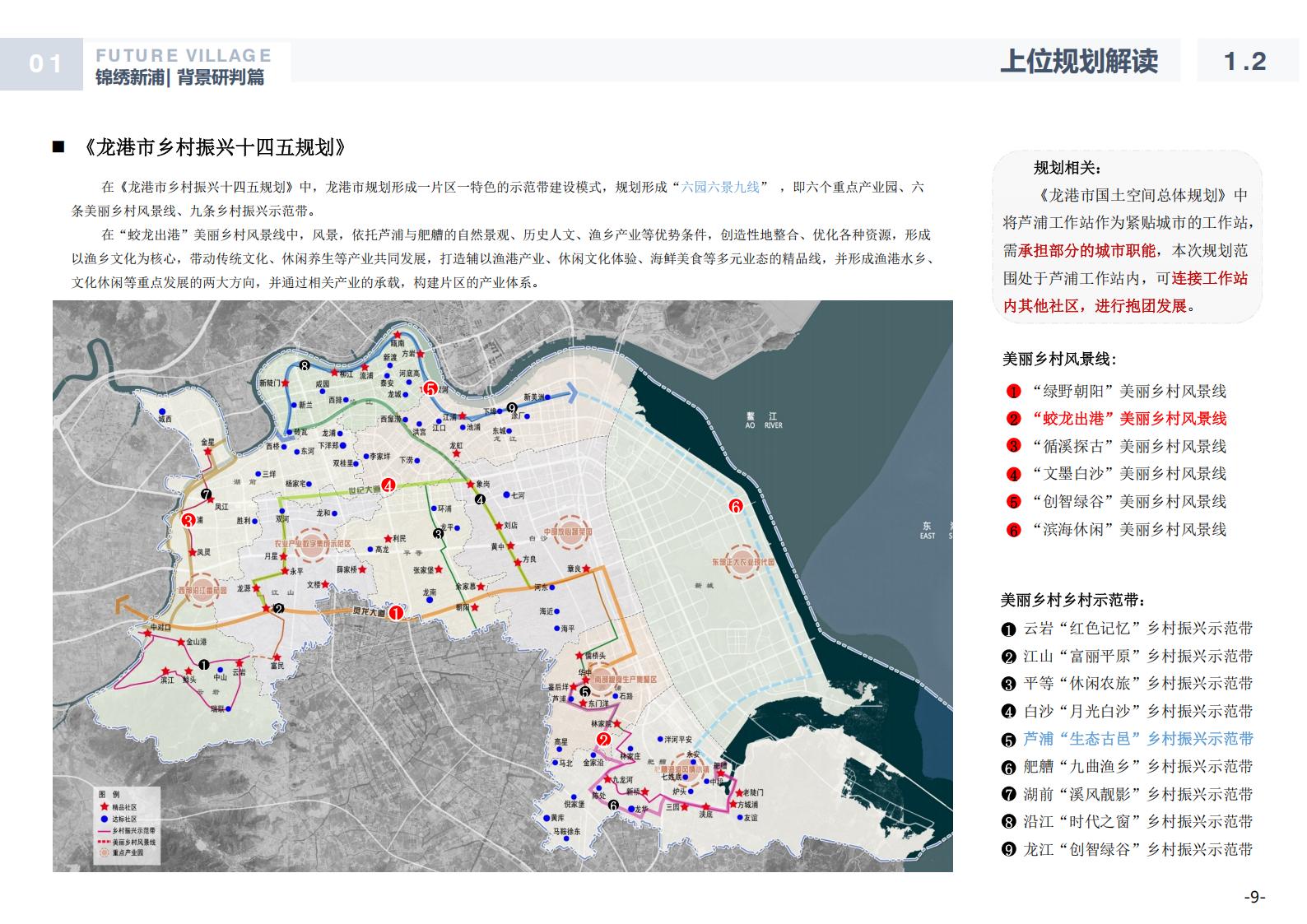Click black marker 8 near 新陡门 on the map
Screen dimensions: 1307x924
point(304,366)
